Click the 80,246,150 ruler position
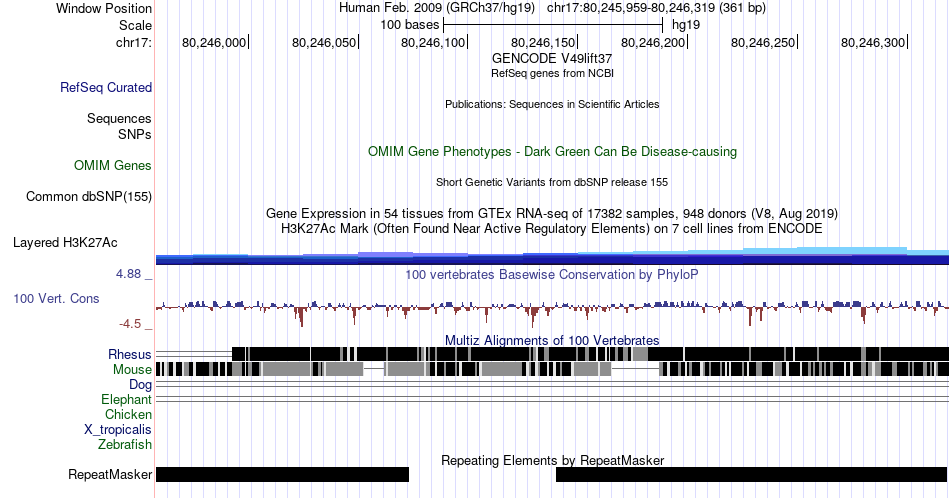This screenshot has width=950, height=498. [x=543, y=42]
